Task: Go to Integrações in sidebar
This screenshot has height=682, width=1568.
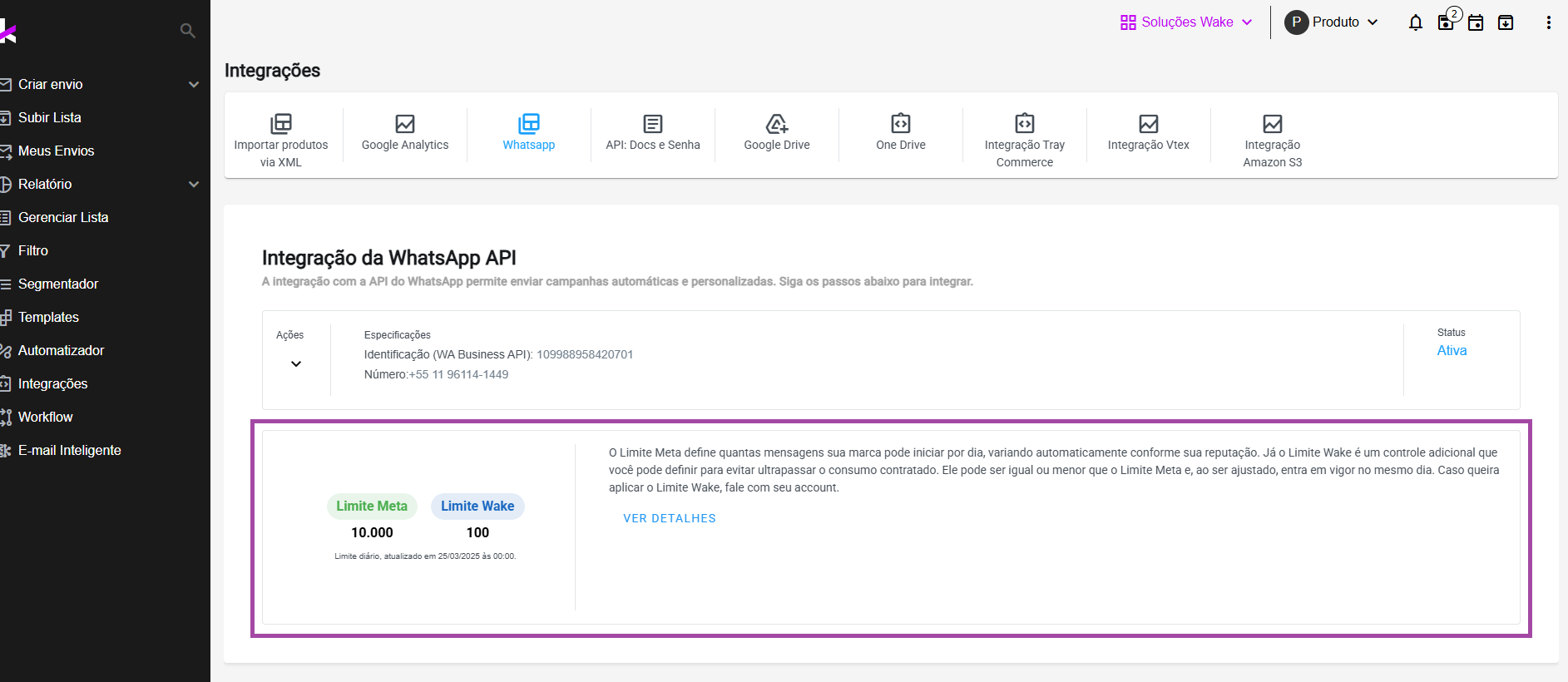Action: (x=53, y=384)
